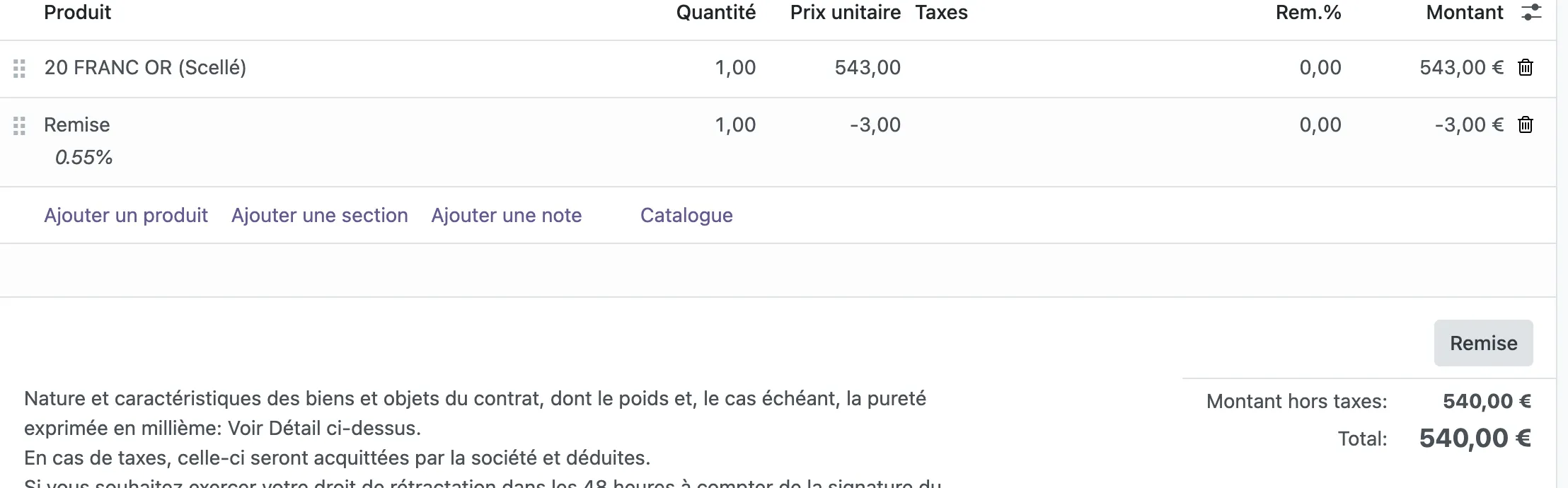Click the Remise button
This screenshot has height=488, width=1568.
(1483, 343)
